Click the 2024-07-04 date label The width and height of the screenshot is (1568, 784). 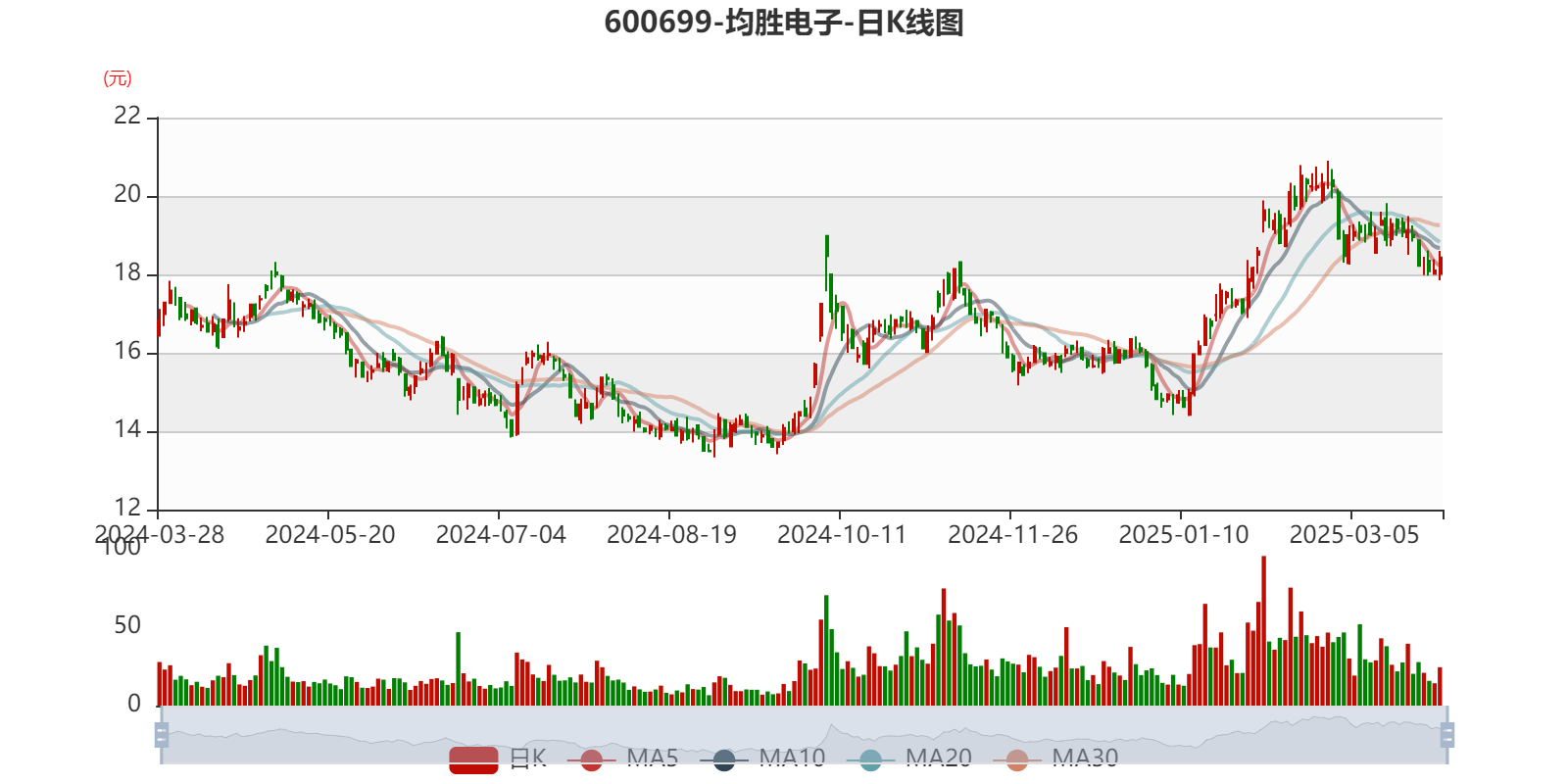point(501,535)
